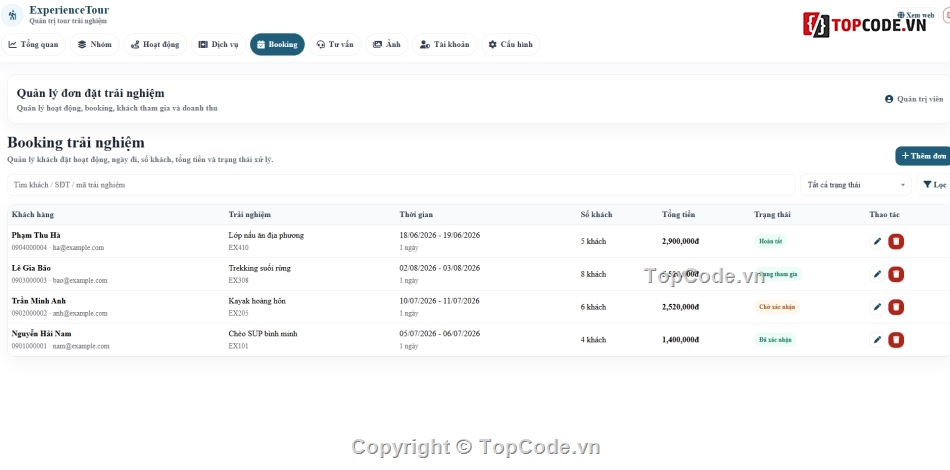Edit Nguyễn Hải Nam's SUP booking
Image resolution: width=950 pixels, height=470 pixels.
click(x=877, y=340)
